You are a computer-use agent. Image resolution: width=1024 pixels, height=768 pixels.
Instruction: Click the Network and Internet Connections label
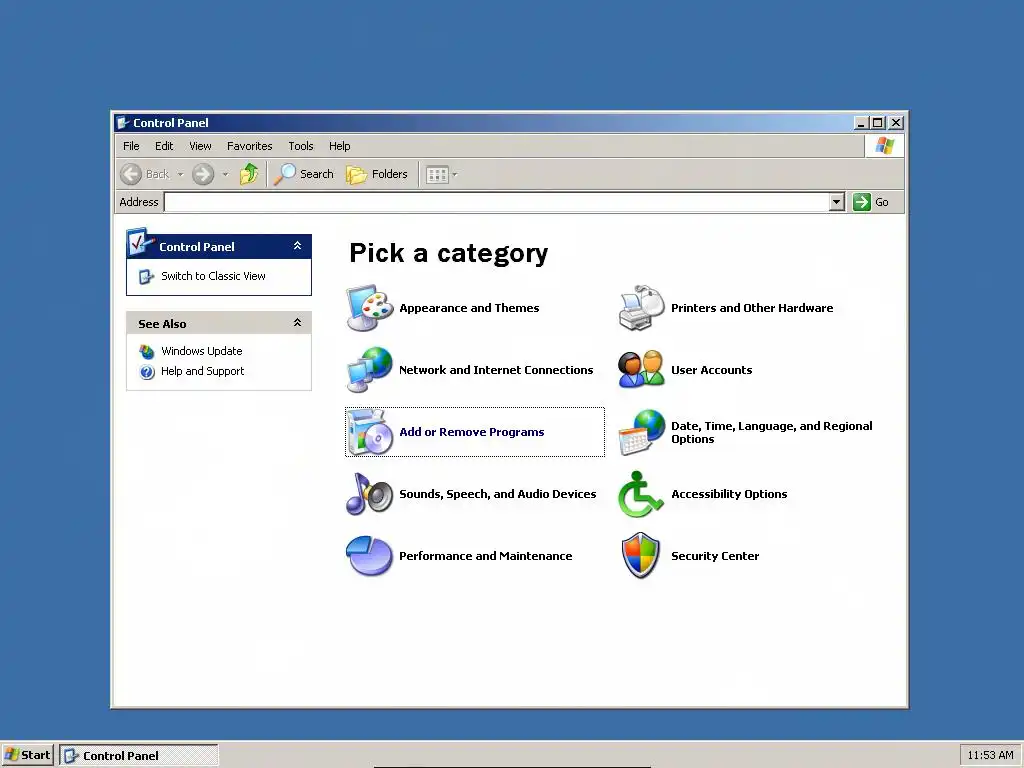[496, 370]
